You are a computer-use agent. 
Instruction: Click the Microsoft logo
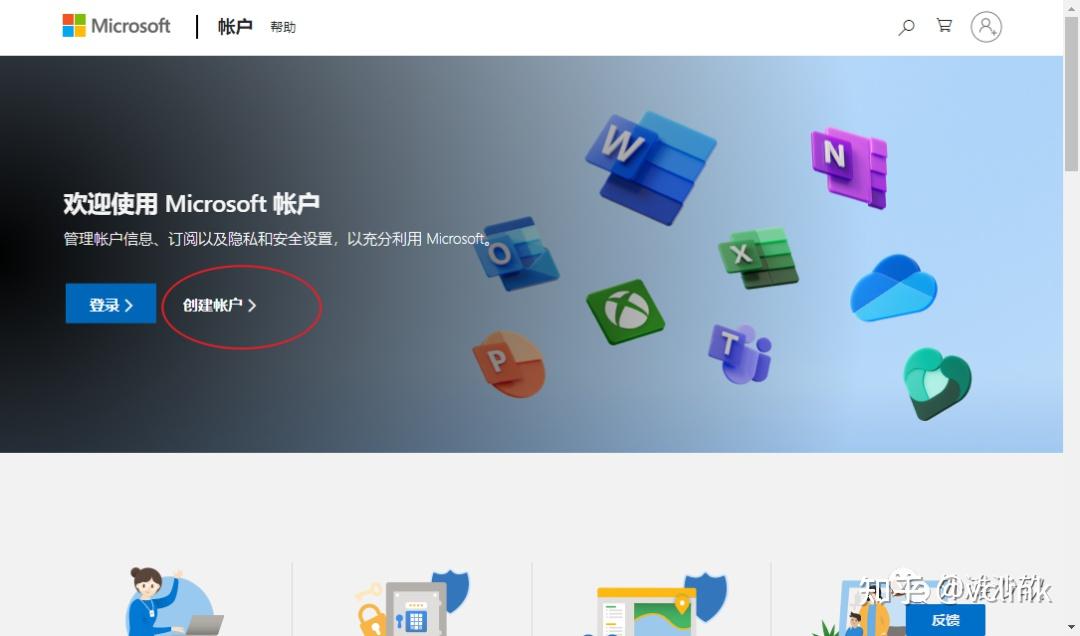(116, 26)
